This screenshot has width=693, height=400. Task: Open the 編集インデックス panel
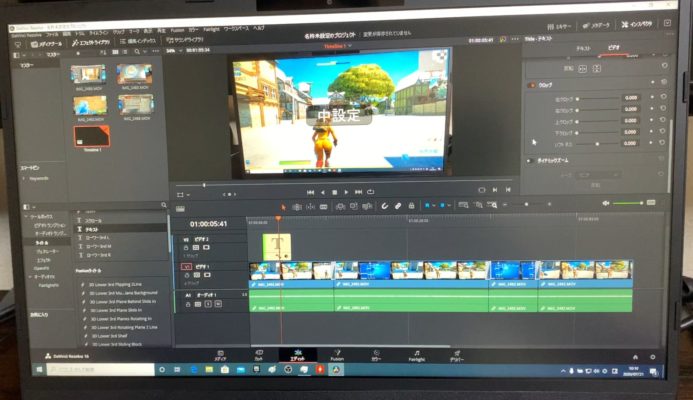pyautogui.click(x=138, y=41)
